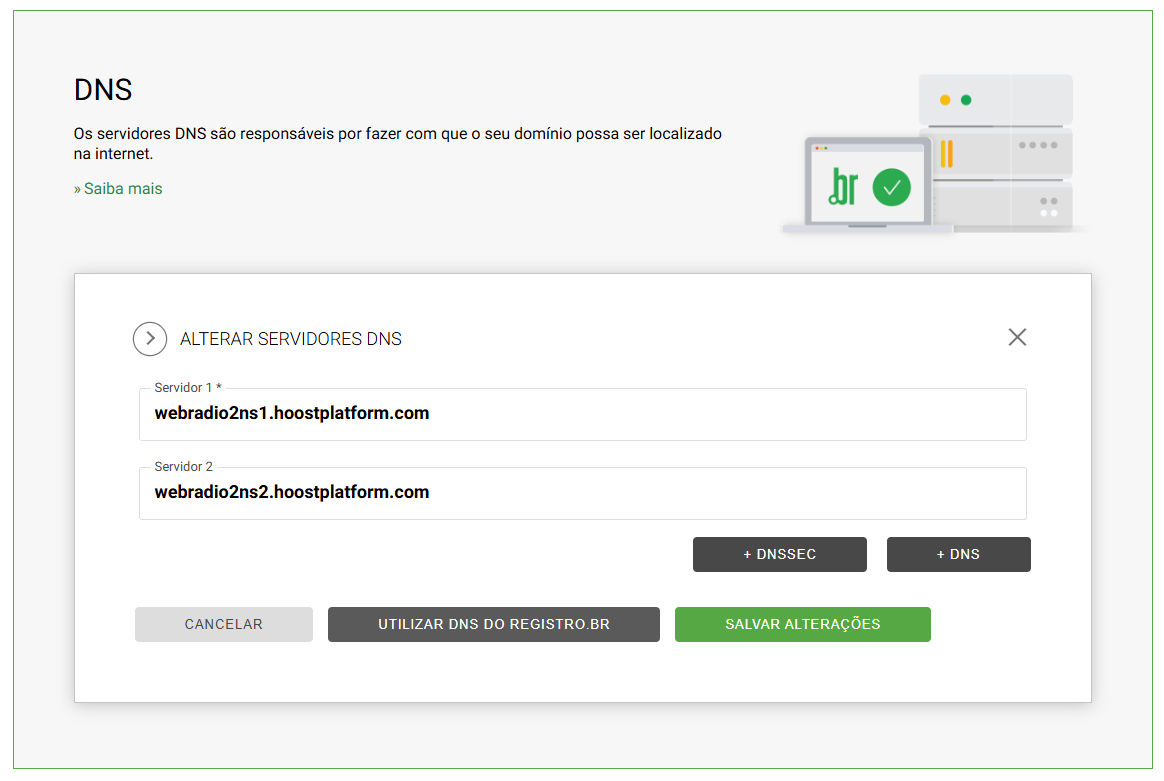The image size is (1164, 781).
Task: Open the Saiba mais link
Action: tap(118, 189)
